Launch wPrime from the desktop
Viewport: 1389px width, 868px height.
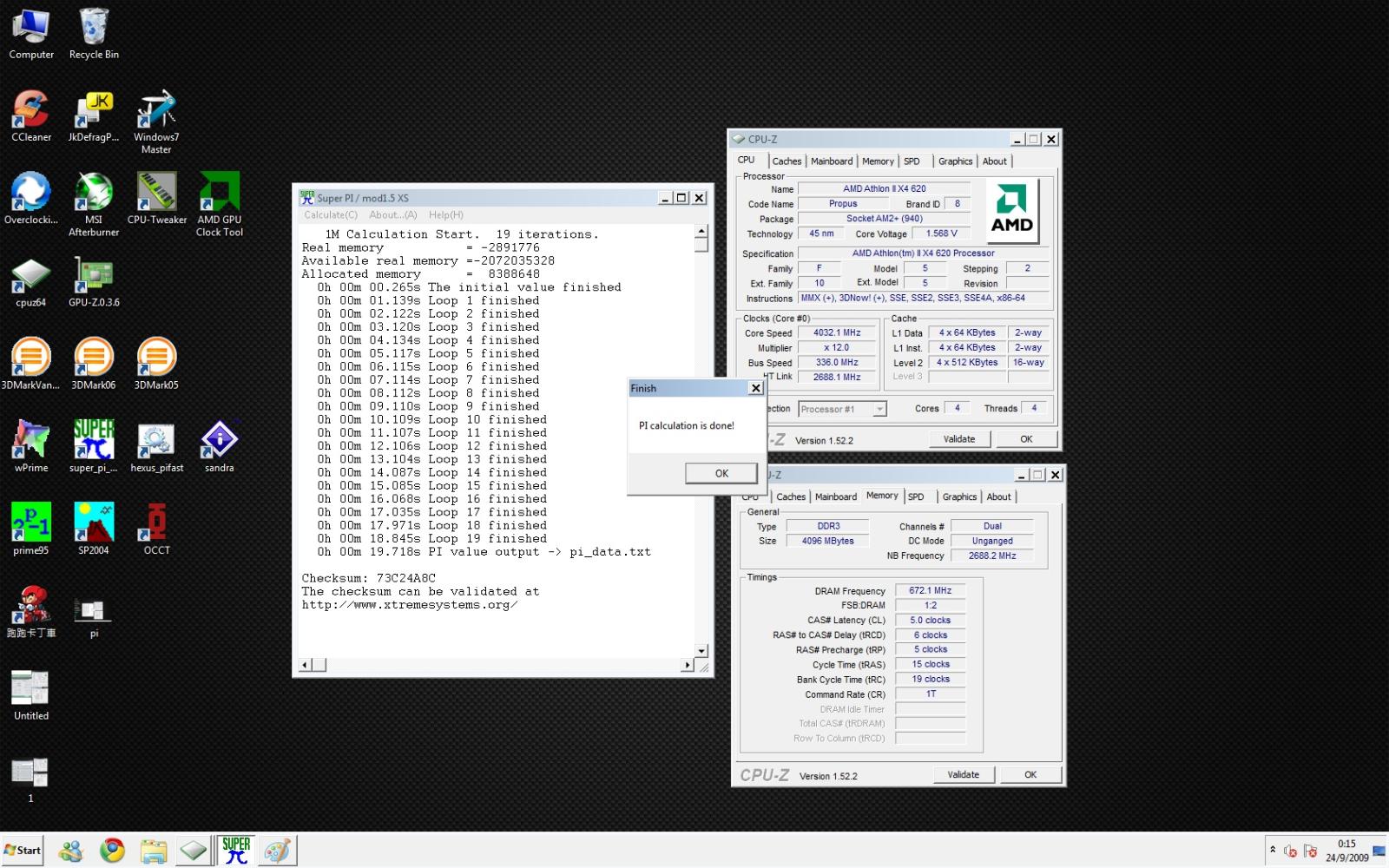(31, 447)
